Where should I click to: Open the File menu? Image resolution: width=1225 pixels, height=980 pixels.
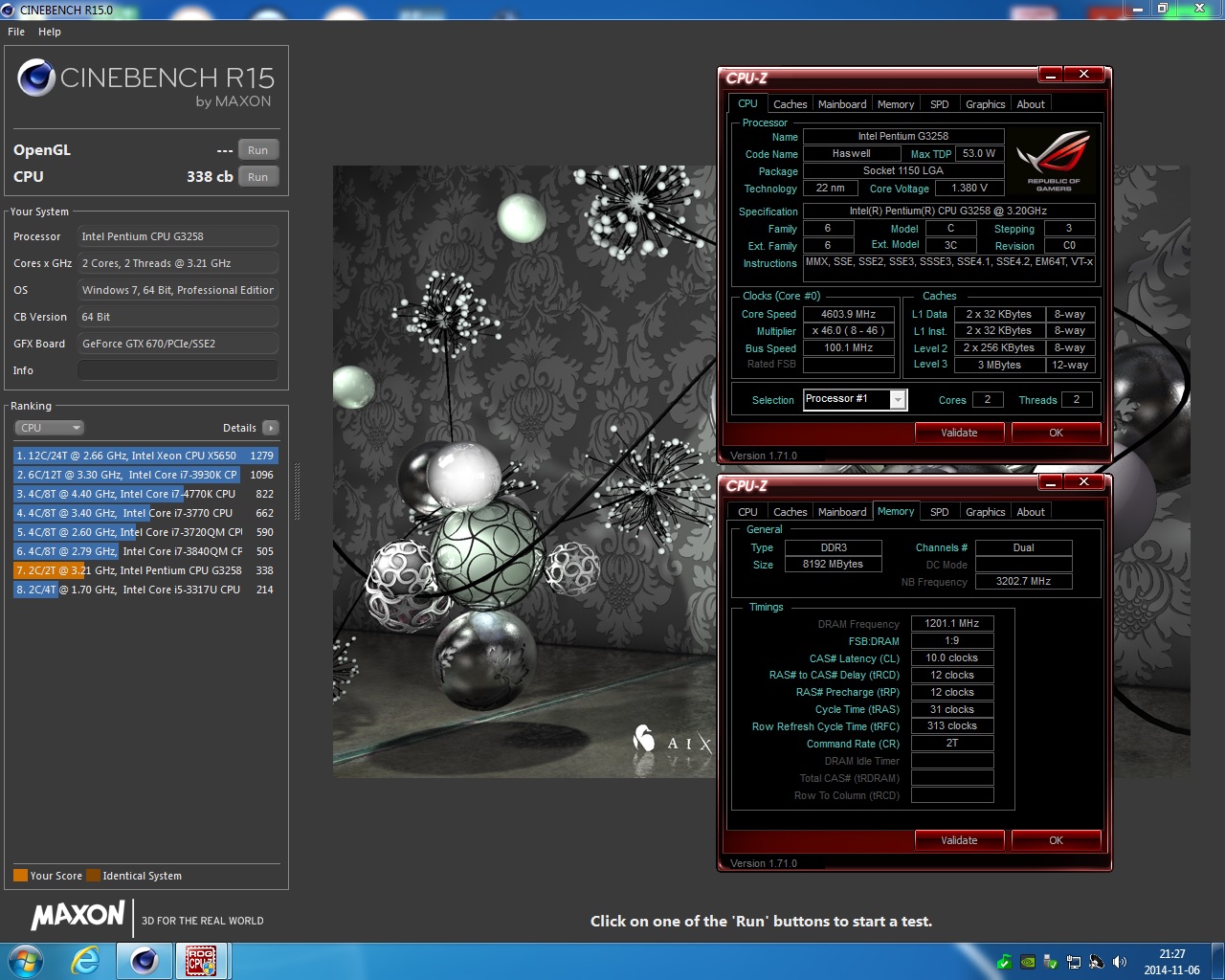tap(16, 32)
